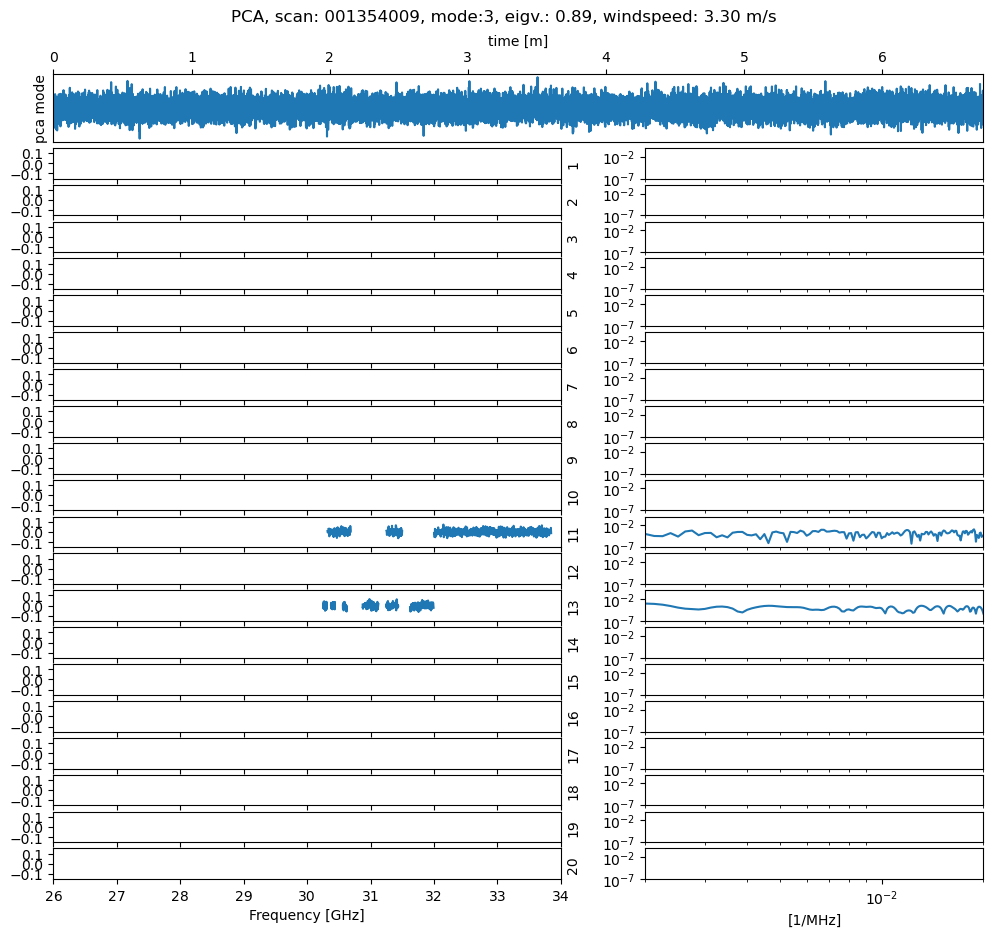Image resolution: width=993 pixels, height=937 pixels.
Task: Click the feed number label 1
Action: point(573,164)
